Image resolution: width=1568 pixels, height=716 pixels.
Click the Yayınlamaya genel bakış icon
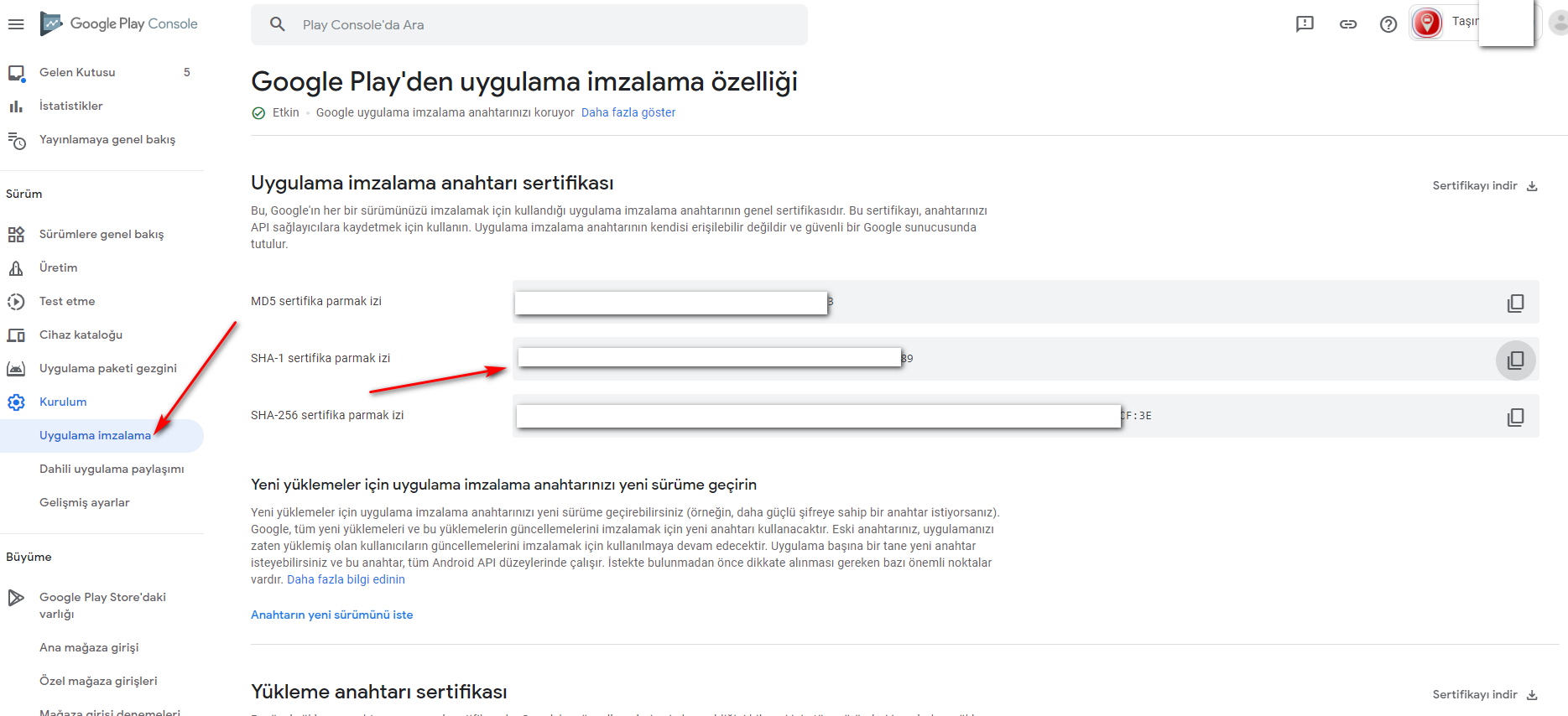[x=16, y=140]
